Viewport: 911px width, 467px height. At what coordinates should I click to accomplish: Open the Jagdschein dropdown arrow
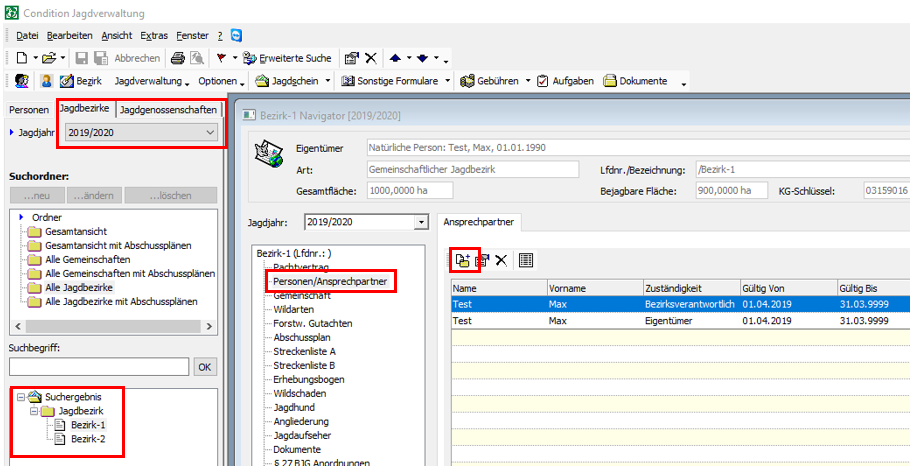pyautogui.click(x=328, y=81)
